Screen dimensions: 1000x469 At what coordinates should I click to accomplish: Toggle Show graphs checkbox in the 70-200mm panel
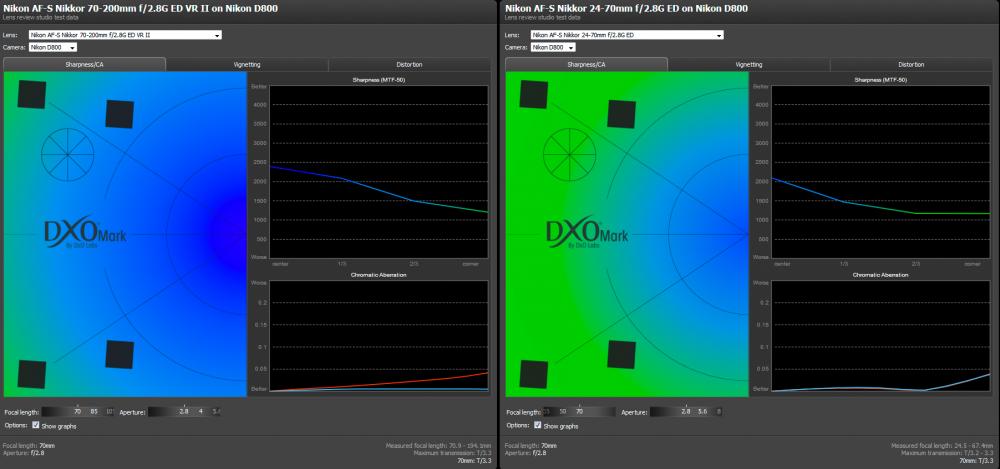pyautogui.click(x=36, y=424)
